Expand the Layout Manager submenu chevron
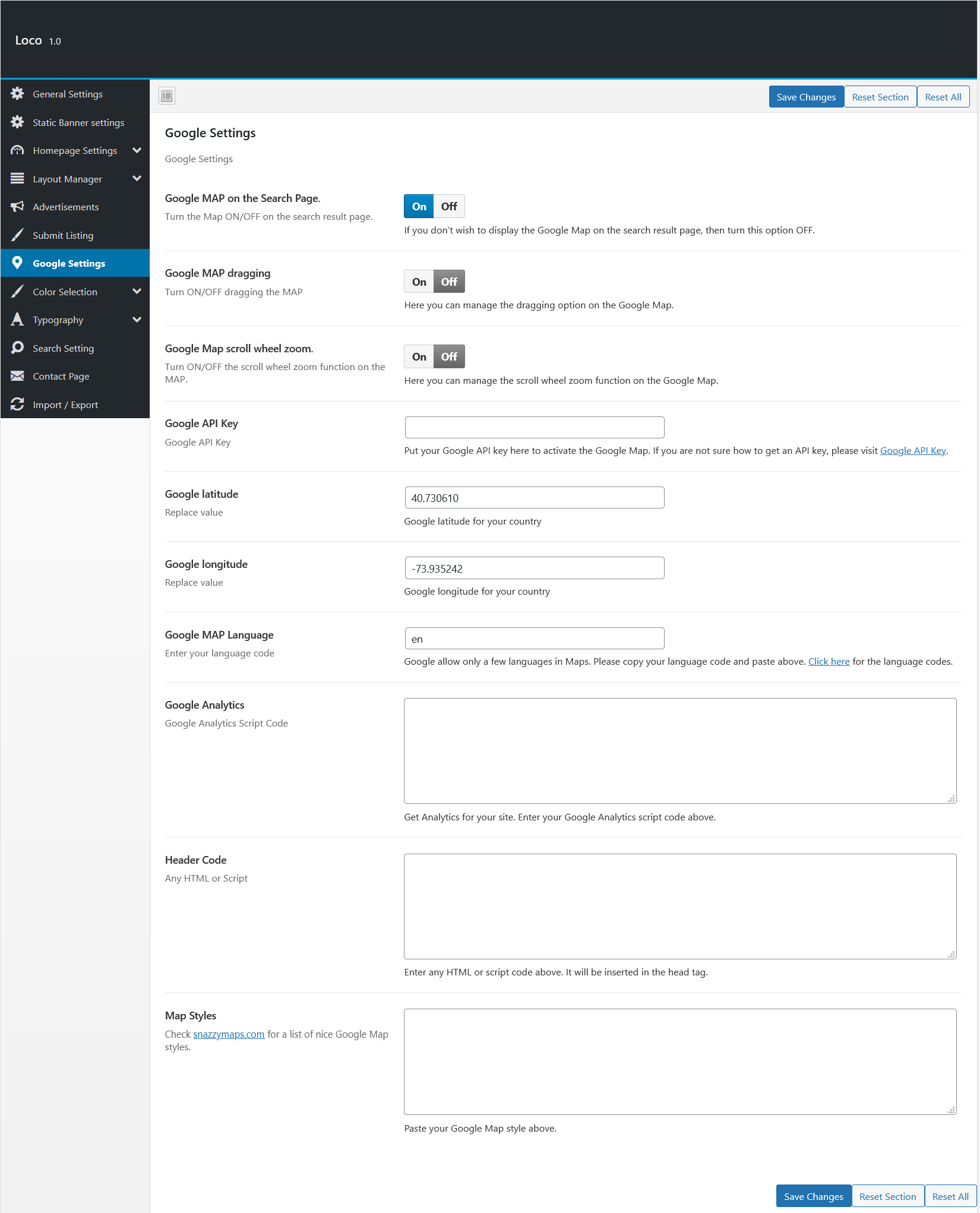Image resolution: width=980 pixels, height=1213 pixels. point(137,178)
